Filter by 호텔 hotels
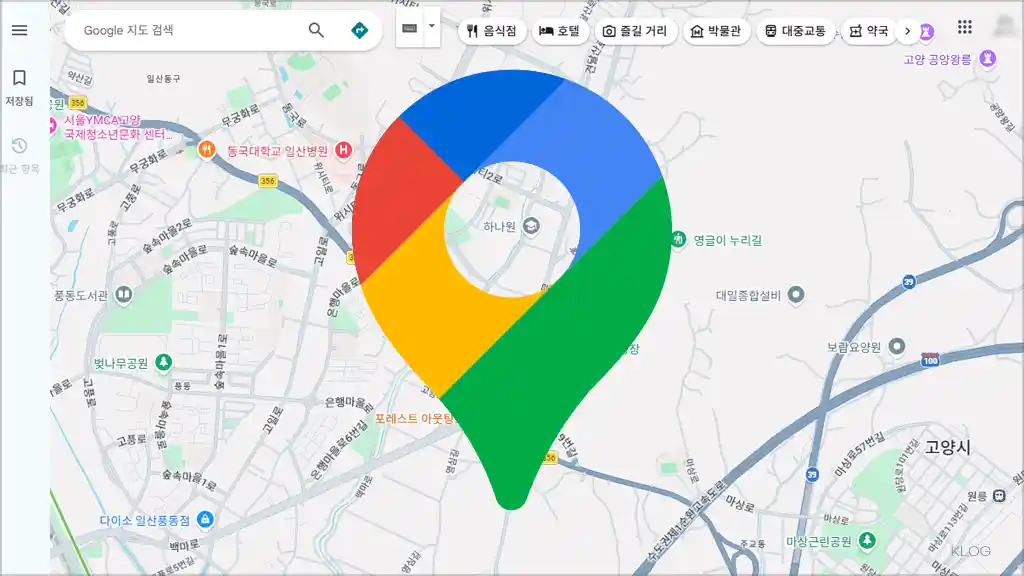This screenshot has height=576, width=1024. click(x=560, y=31)
